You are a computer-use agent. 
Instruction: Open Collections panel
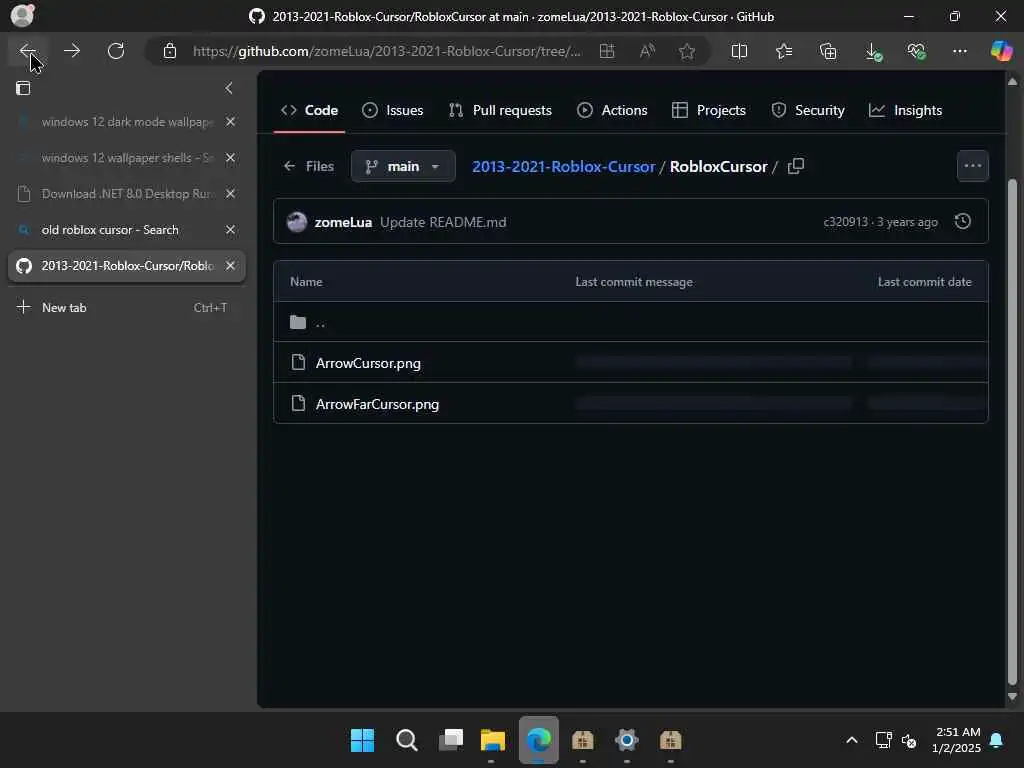pyautogui.click(x=828, y=51)
